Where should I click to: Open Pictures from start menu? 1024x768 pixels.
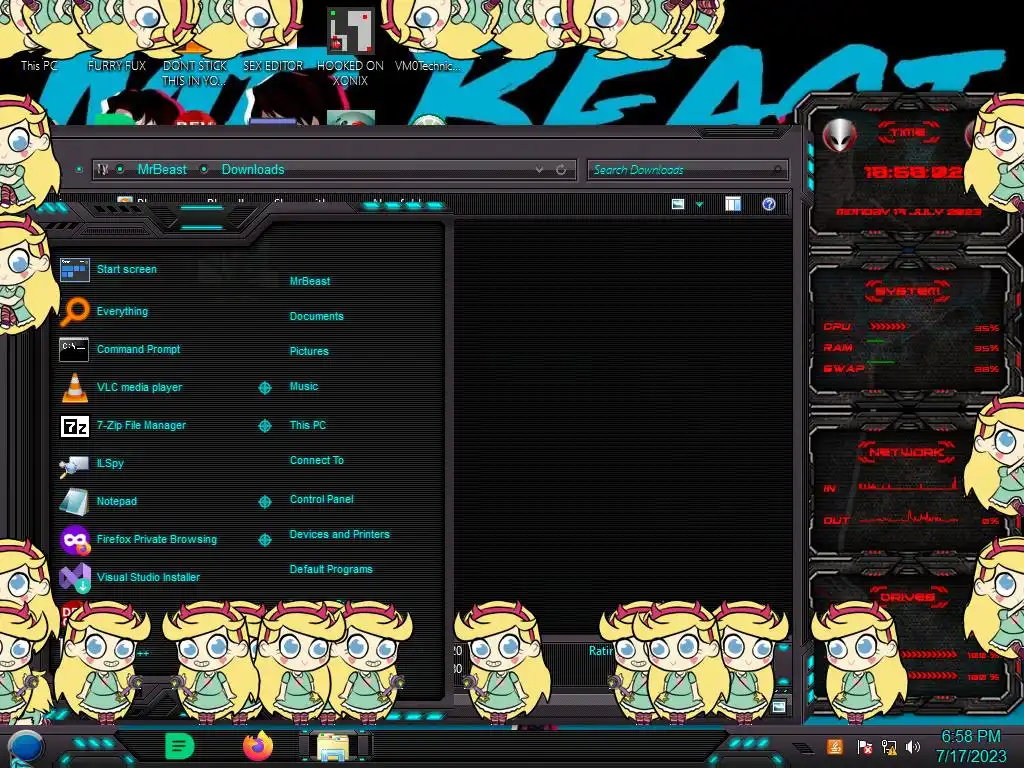tap(309, 351)
